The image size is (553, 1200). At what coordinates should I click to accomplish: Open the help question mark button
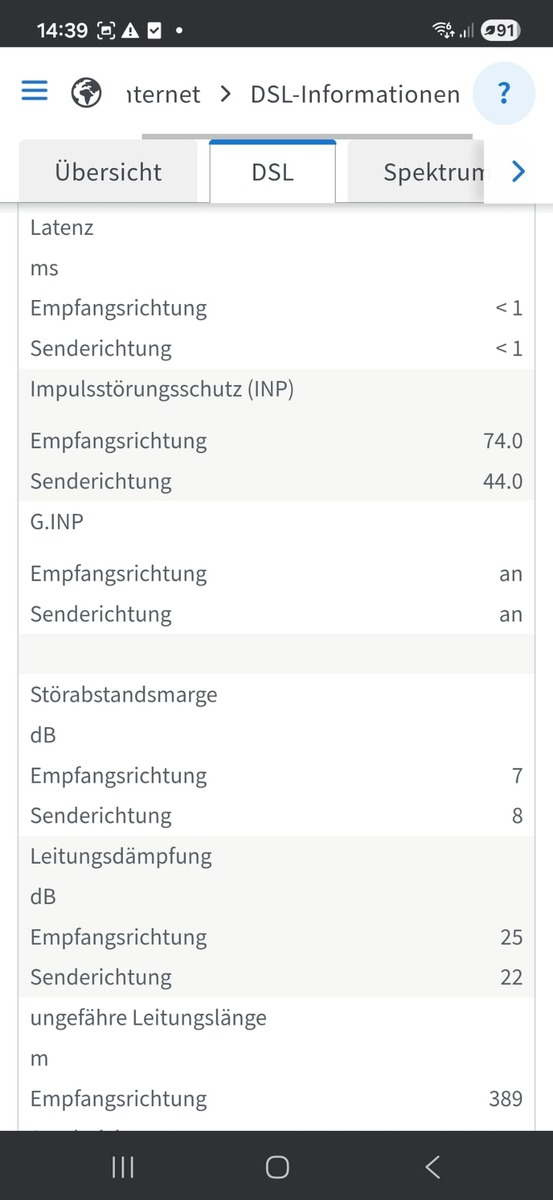[x=504, y=94]
